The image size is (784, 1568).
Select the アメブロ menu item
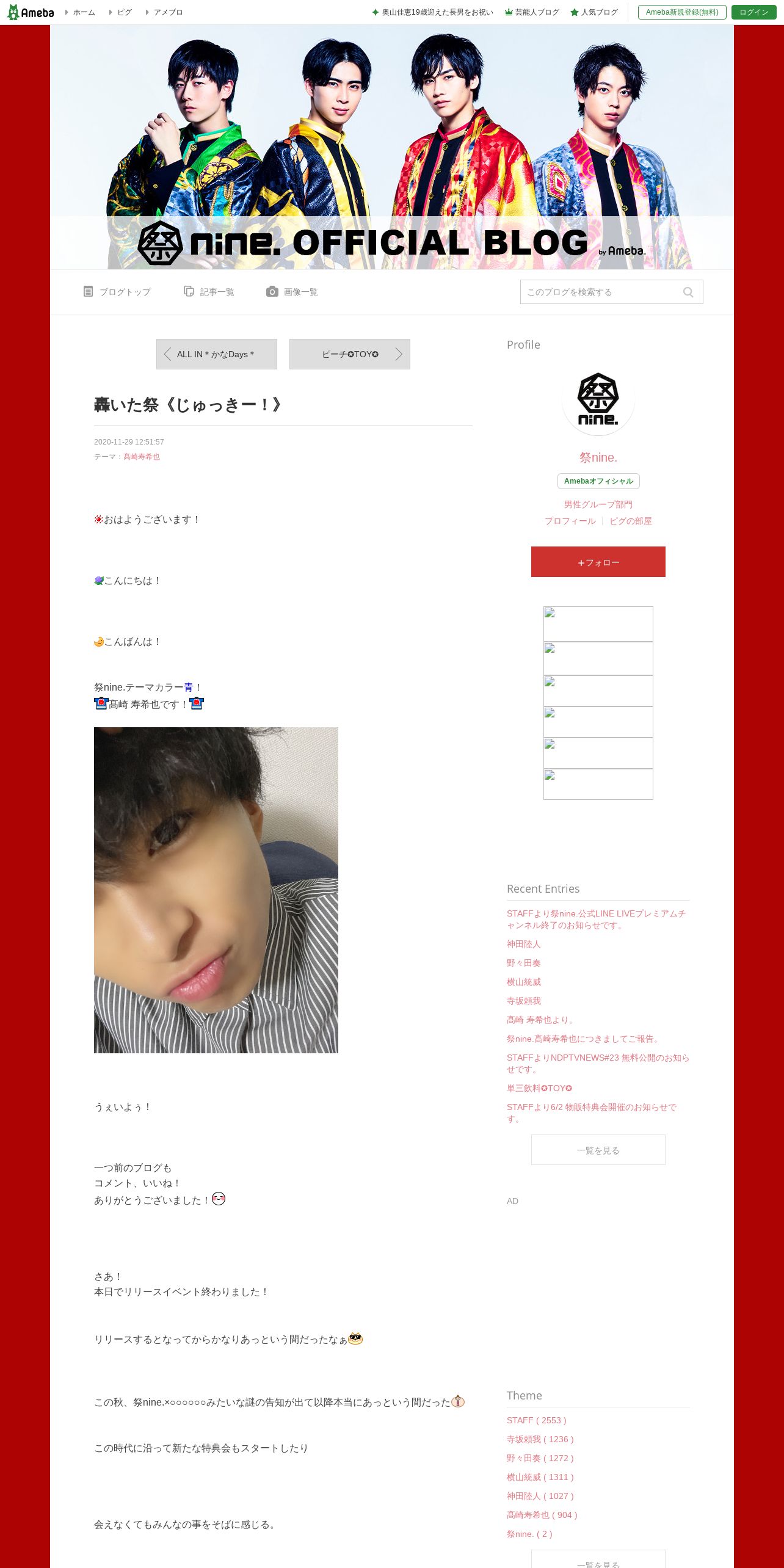[164, 12]
